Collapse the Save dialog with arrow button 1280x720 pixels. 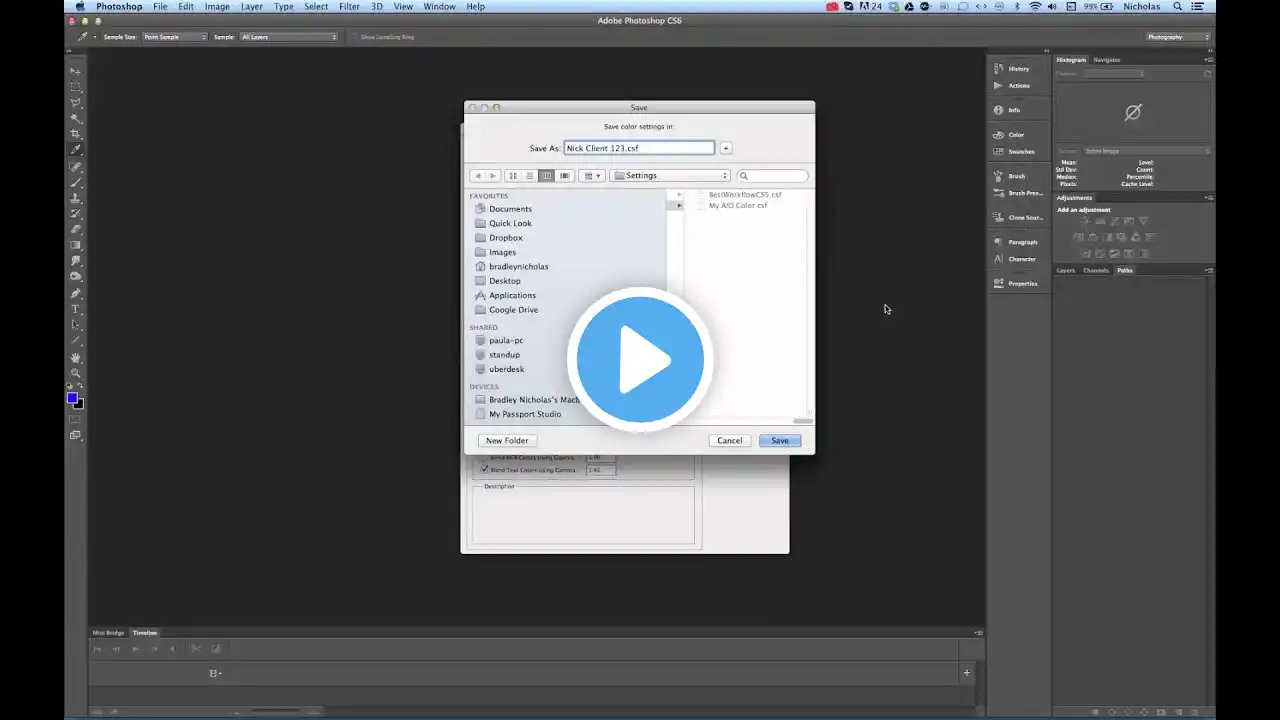tap(726, 148)
